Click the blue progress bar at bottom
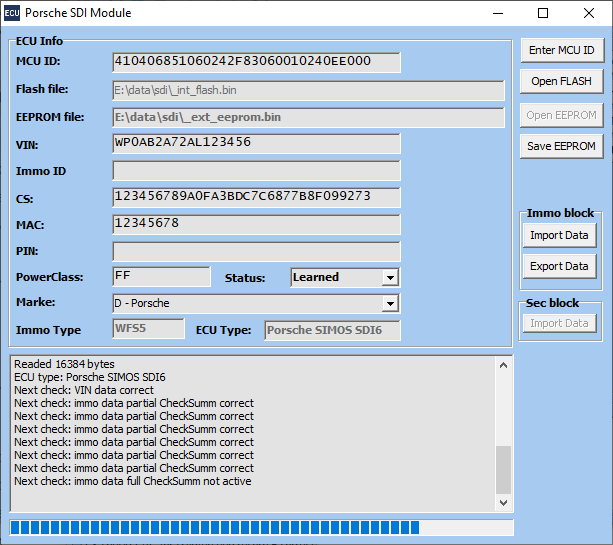Screen dimensions: 613x545 coord(260,527)
